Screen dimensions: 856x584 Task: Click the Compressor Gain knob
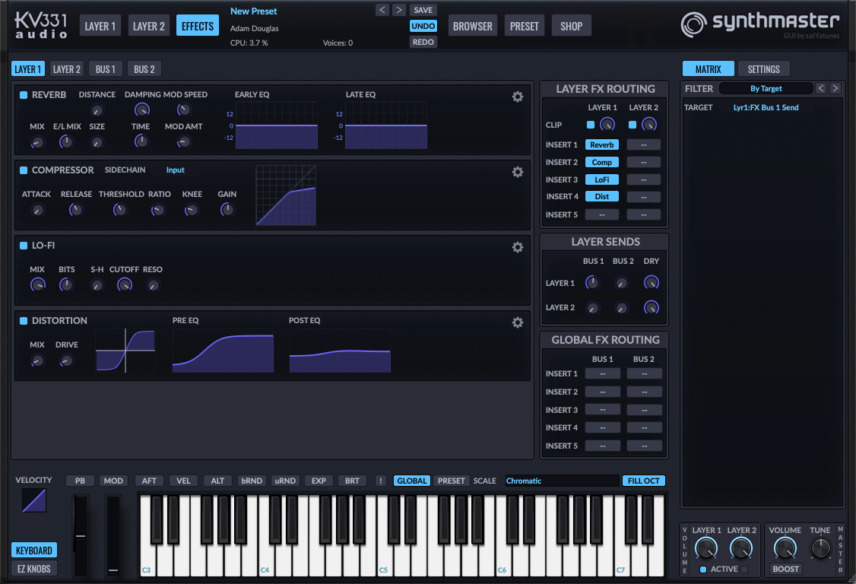pyautogui.click(x=227, y=210)
